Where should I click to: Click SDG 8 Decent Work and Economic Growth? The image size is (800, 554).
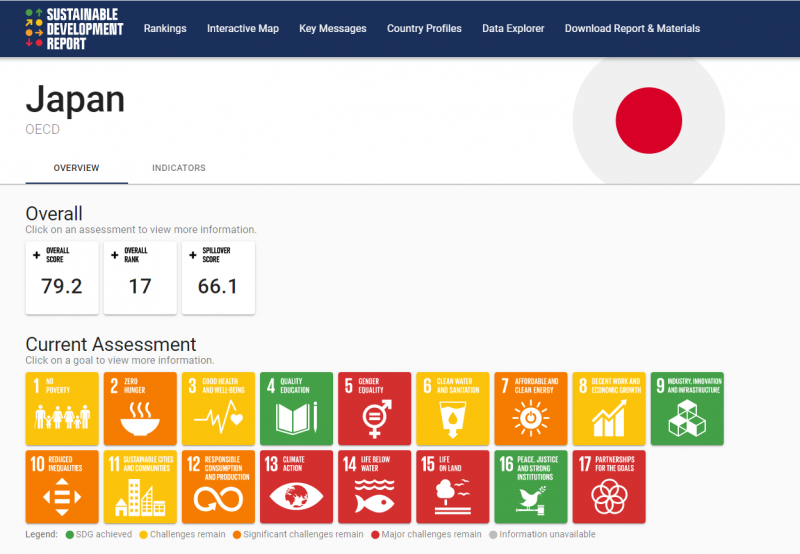[609, 409]
